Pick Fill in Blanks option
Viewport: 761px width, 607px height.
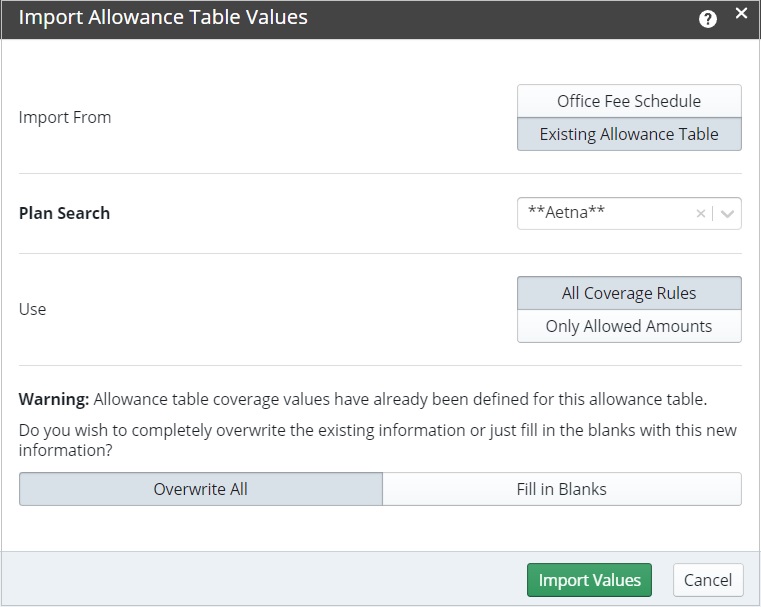point(561,489)
